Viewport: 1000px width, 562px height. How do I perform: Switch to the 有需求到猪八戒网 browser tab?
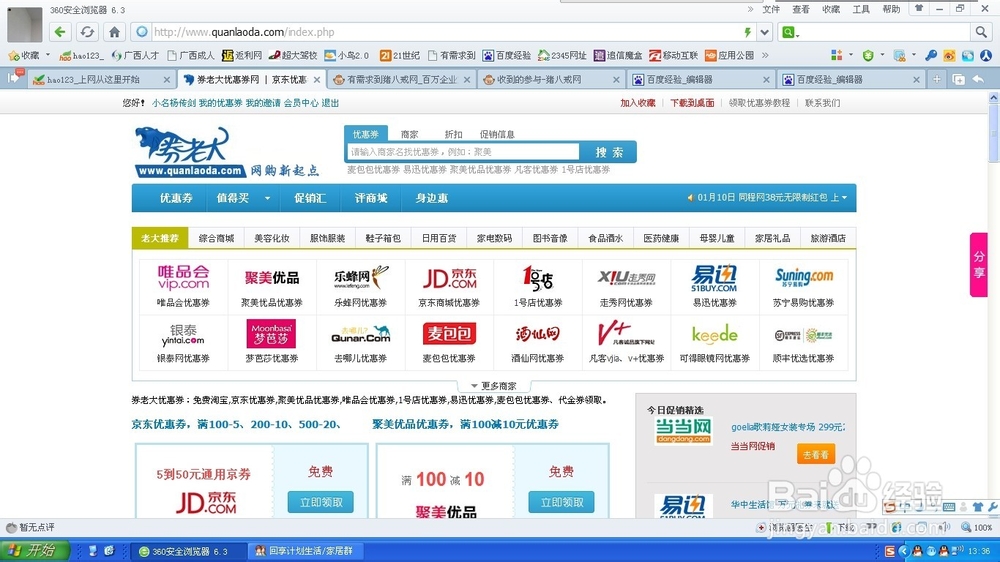(402, 80)
